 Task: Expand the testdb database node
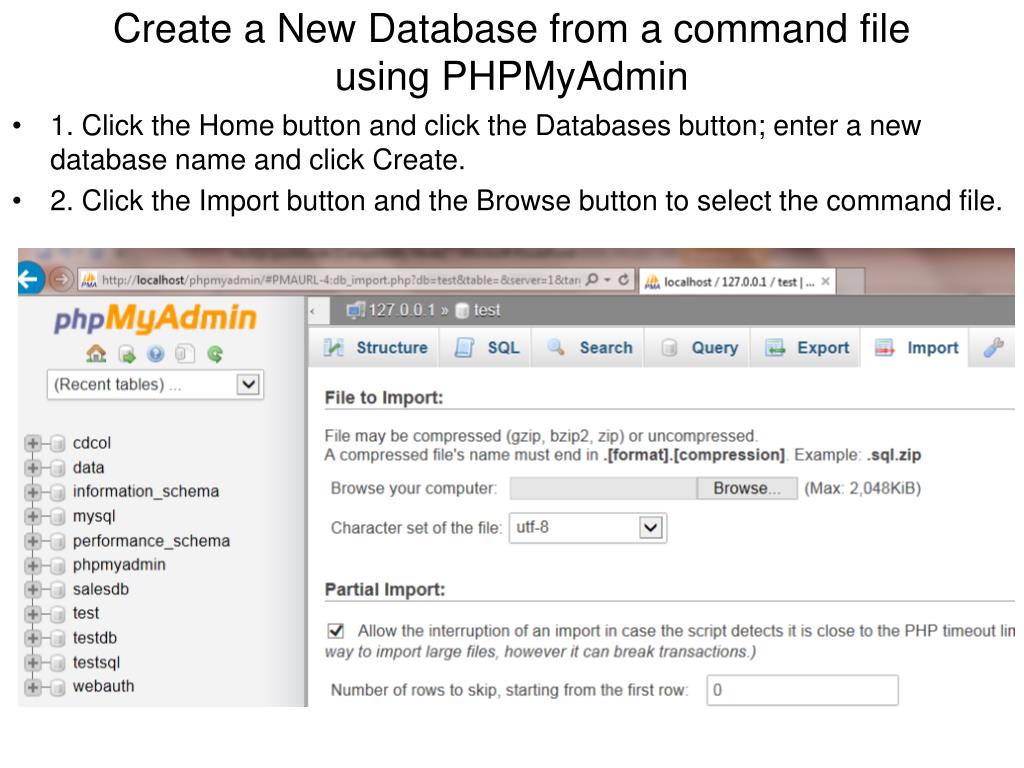point(32,638)
